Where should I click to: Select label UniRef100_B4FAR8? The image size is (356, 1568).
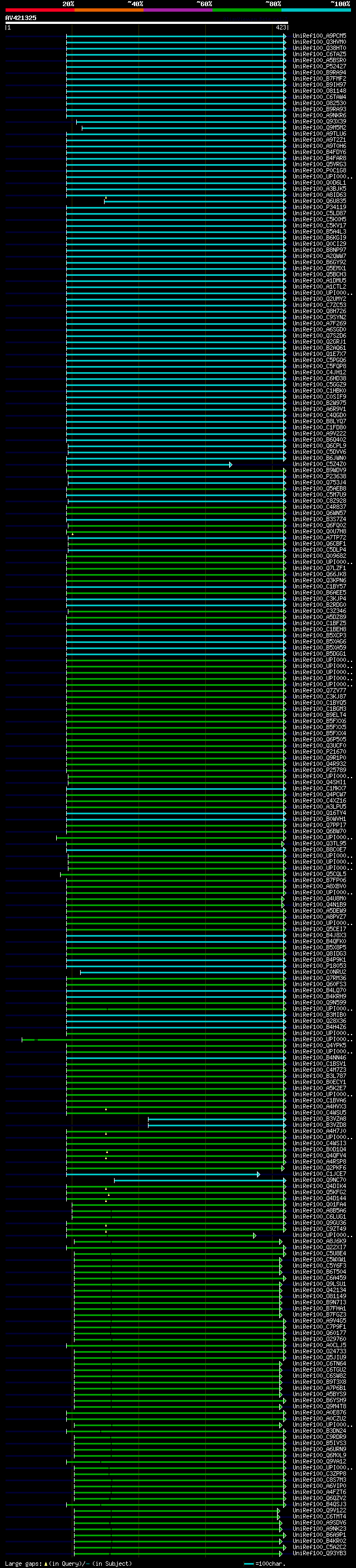[x=319, y=159]
